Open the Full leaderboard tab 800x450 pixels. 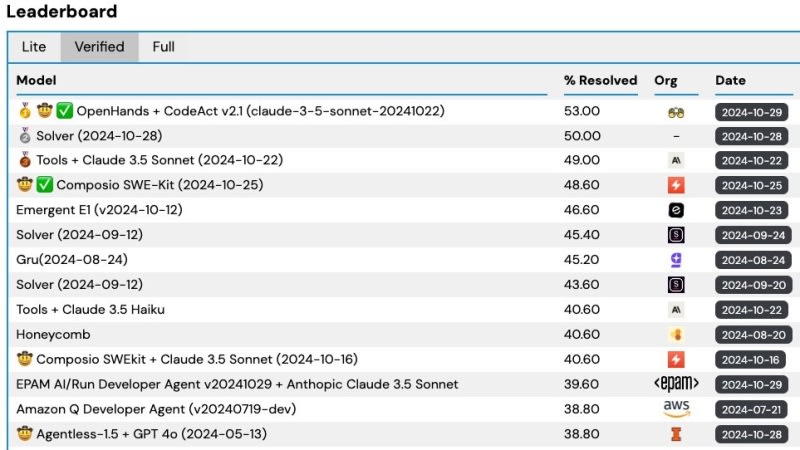click(164, 47)
